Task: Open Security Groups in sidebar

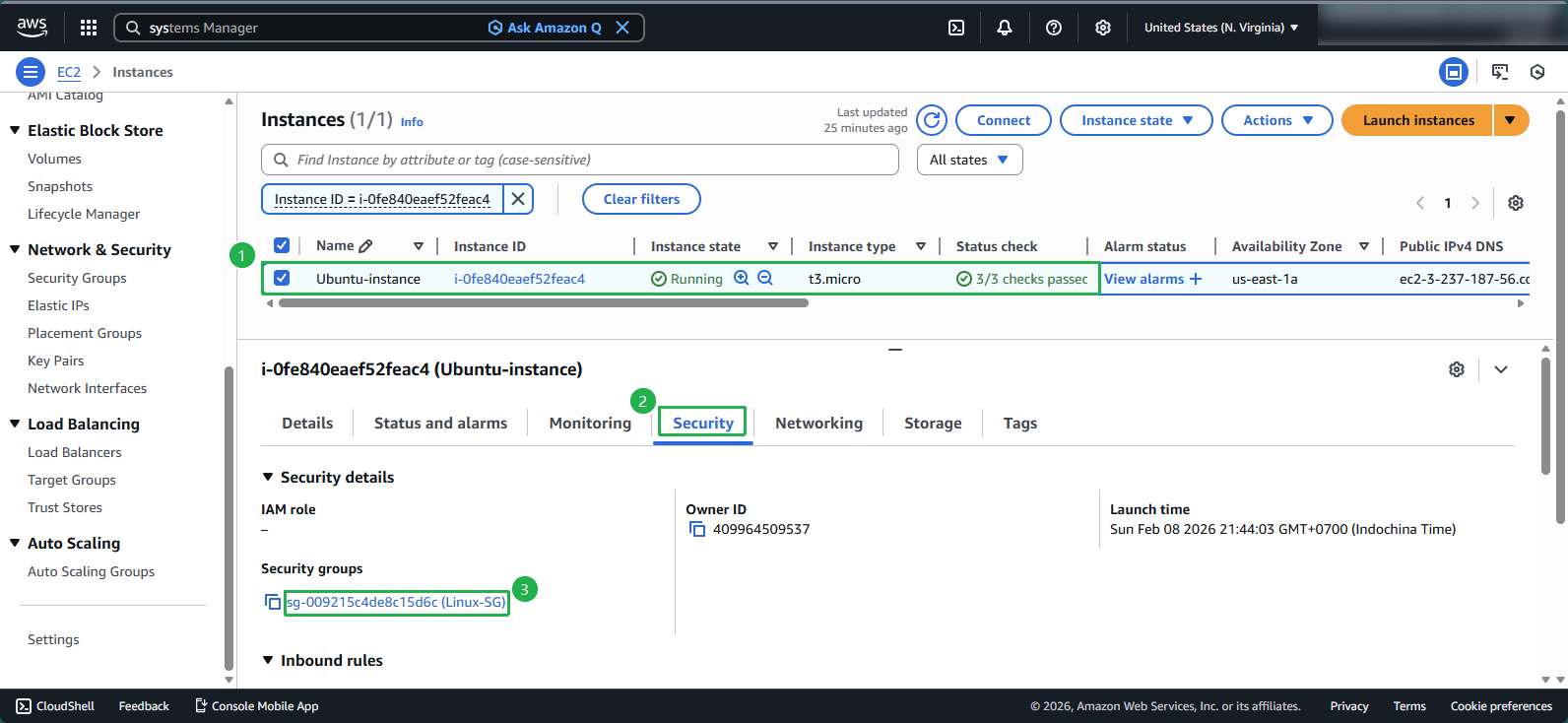Action: point(77,278)
